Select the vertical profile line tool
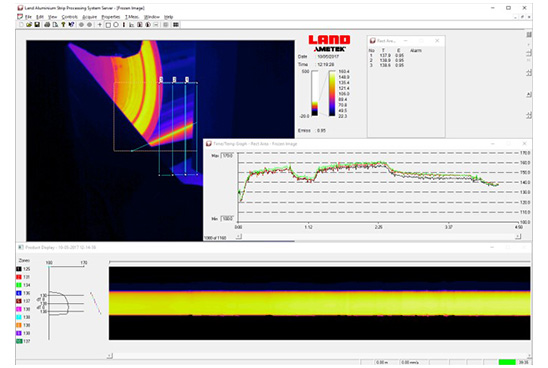548x368 pixels. coord(124,24)
